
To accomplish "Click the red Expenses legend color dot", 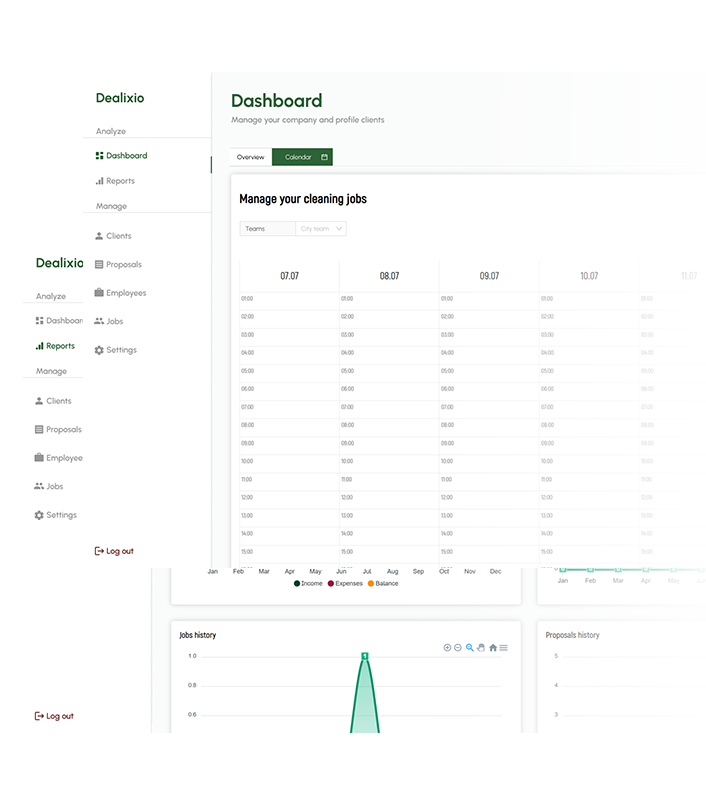I will point(330,583).
